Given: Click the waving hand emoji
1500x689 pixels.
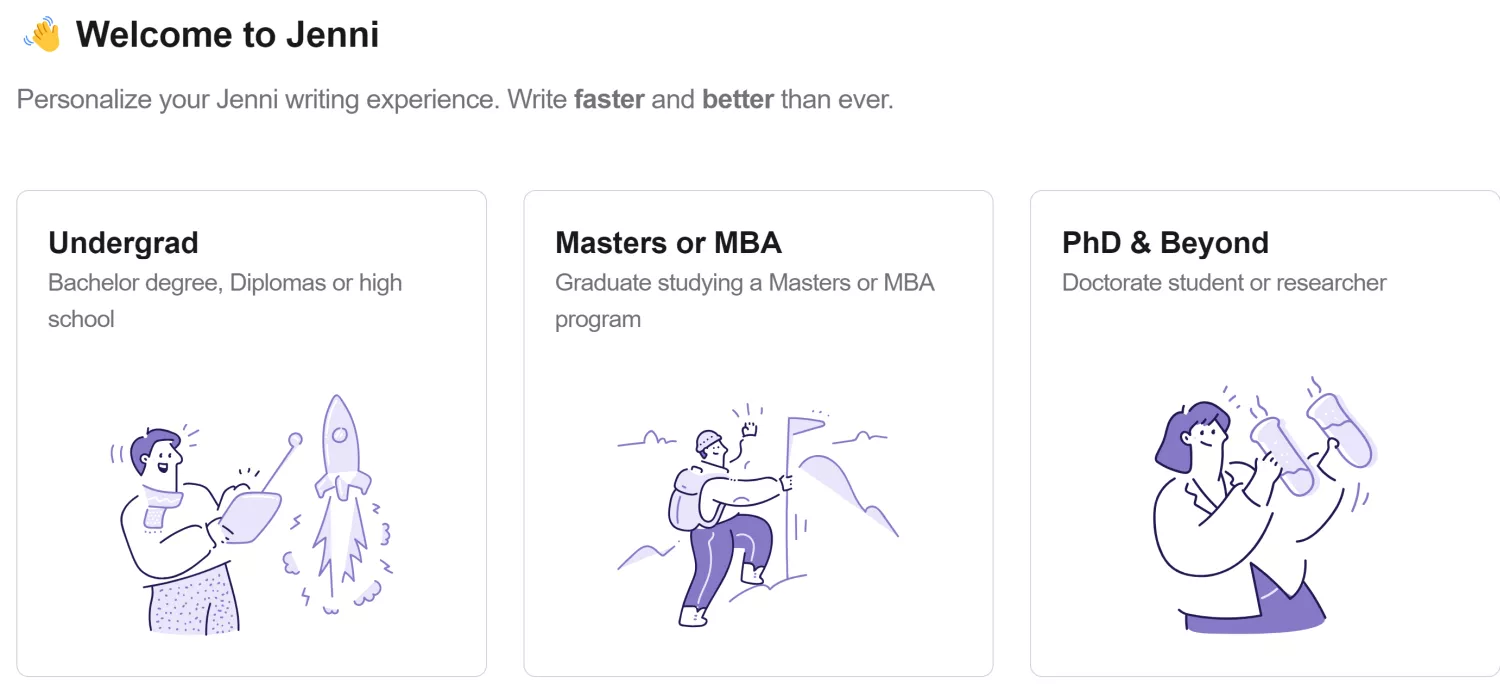Looking at the screenshot, I should (43, 35).
